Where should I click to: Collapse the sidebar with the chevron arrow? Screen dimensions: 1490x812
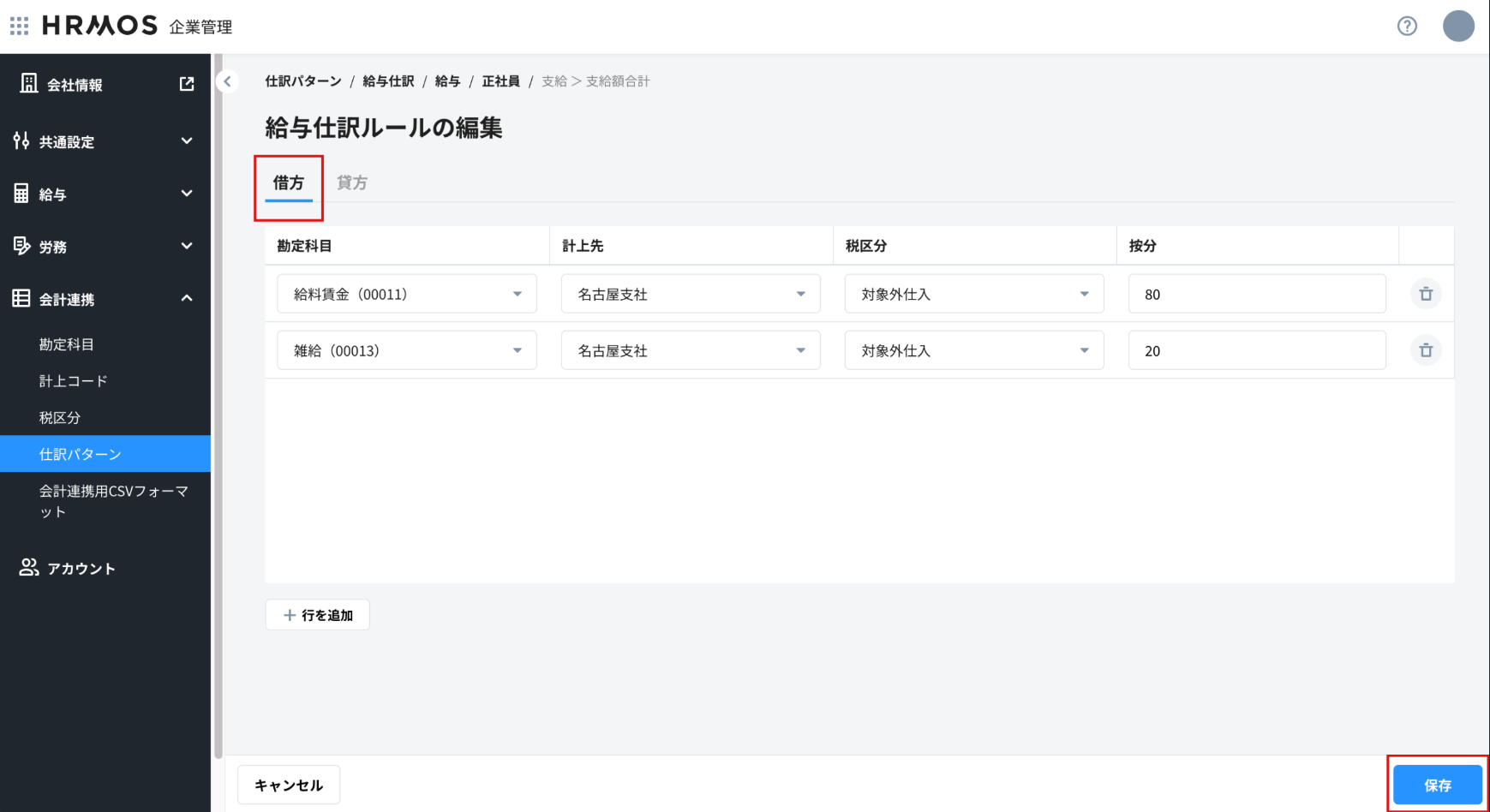tap(227, 81)
